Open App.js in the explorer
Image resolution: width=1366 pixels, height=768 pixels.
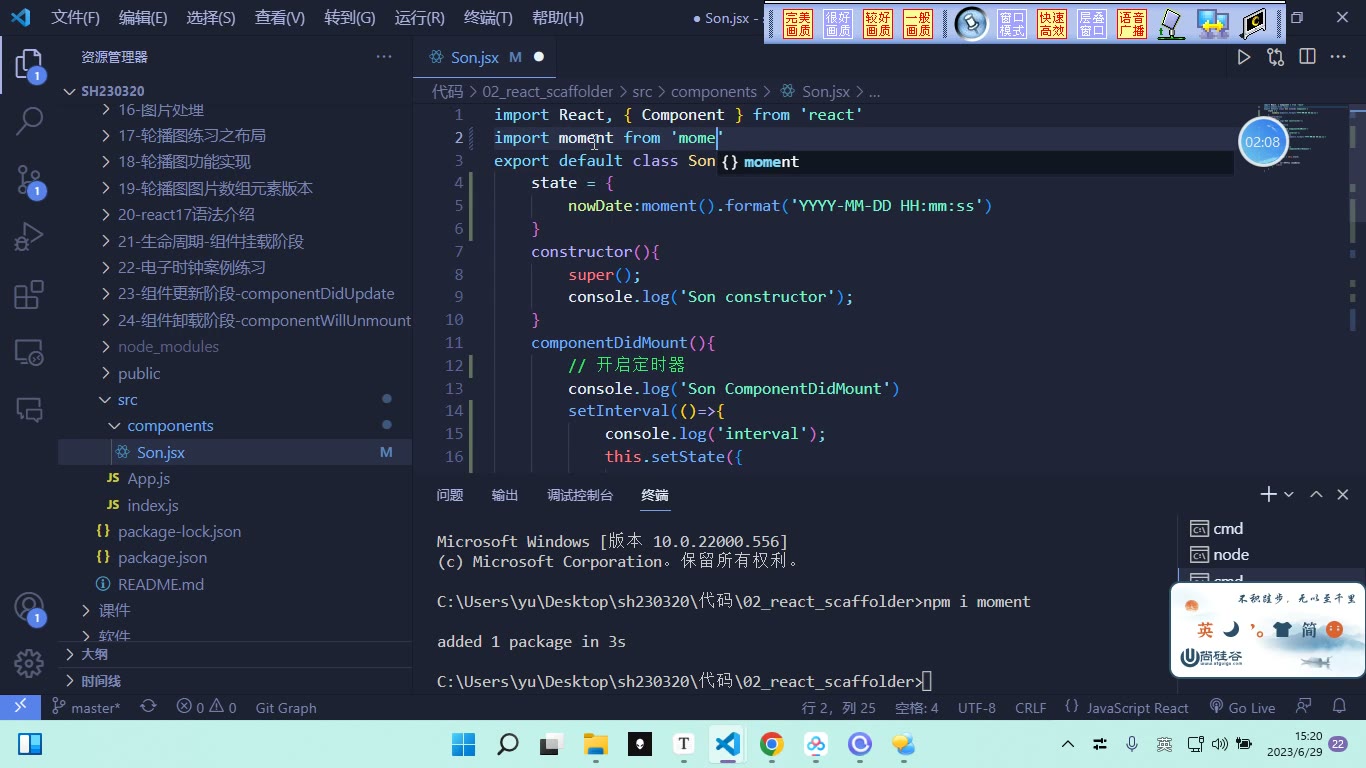[149, 479]
